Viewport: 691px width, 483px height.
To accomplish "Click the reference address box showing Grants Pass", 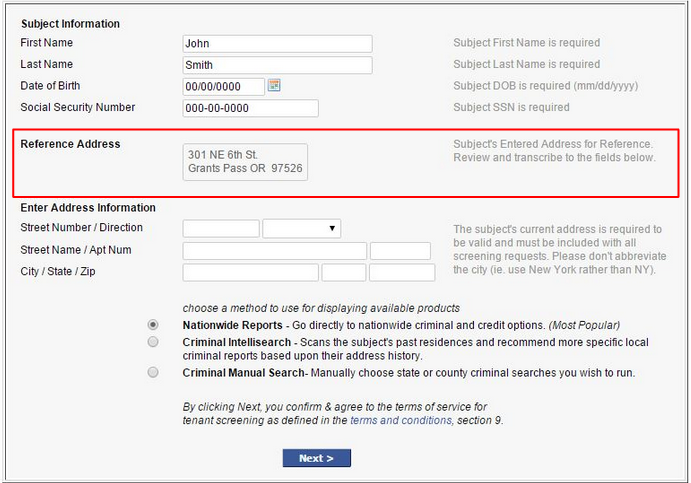I will click(x=246, y=162).
